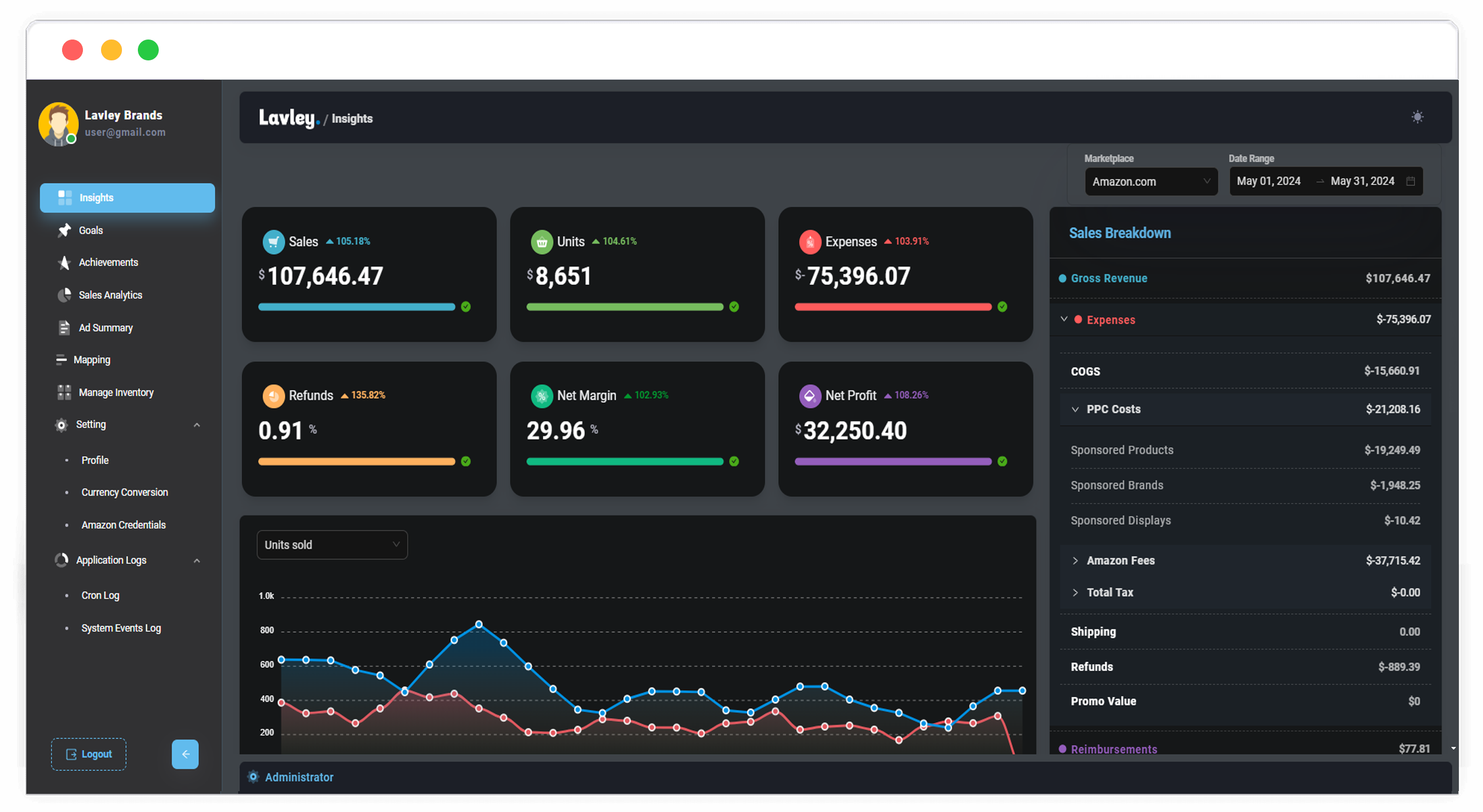Screen dimensions: 1483x812
Task: Click the Logout door icon
Action: click(x=71, y=754)
